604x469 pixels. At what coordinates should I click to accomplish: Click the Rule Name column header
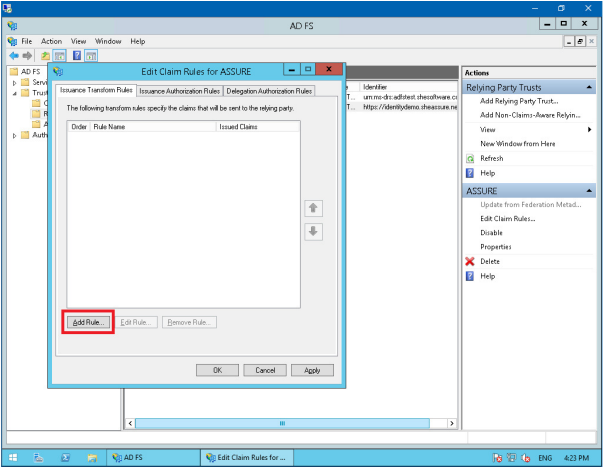pos(150,127)
